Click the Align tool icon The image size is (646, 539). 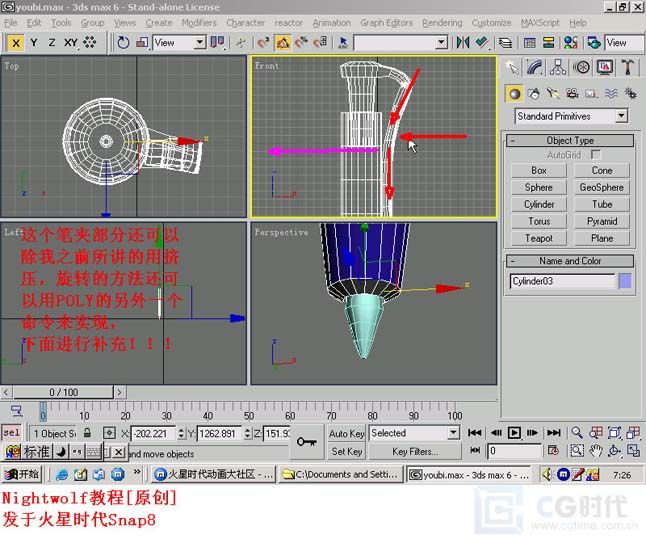481,43
